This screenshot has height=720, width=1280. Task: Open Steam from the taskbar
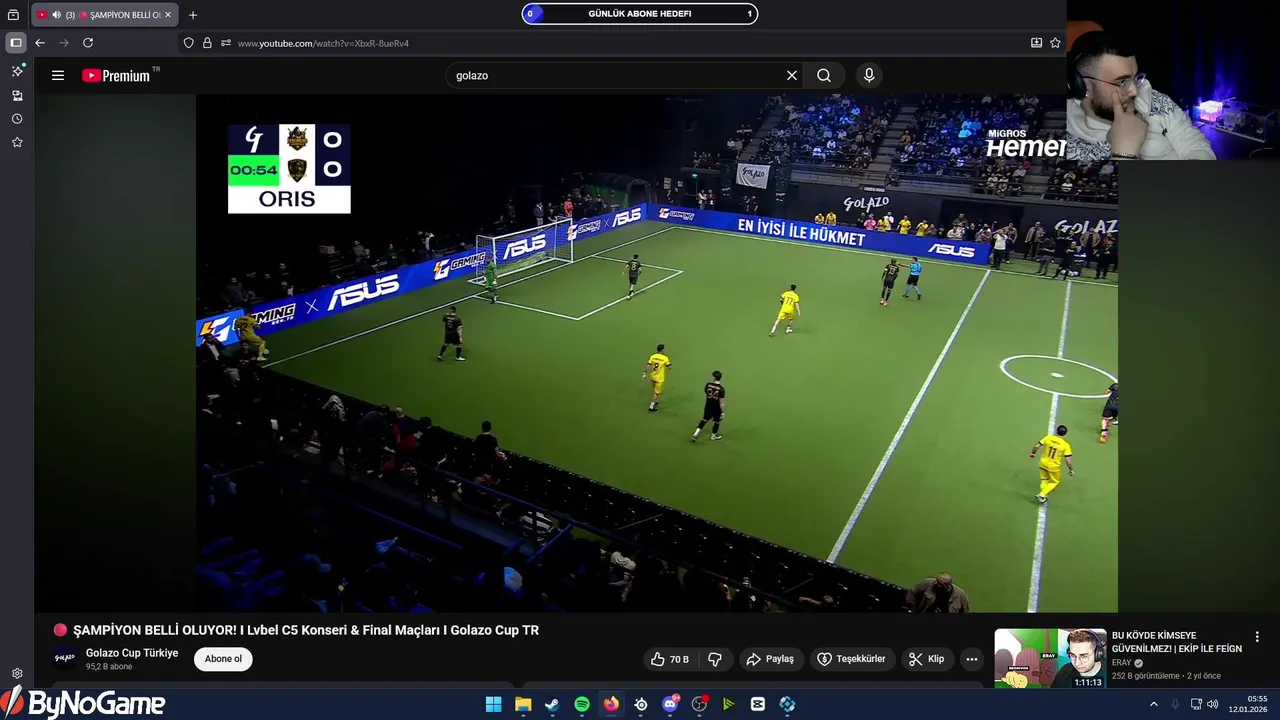pyautogui.click(x=552, y=704)
